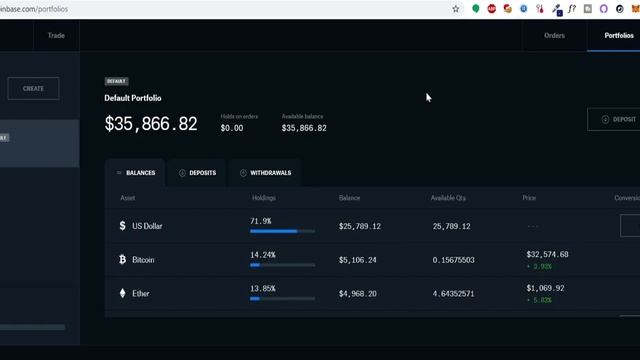Click the $1,069.92 Ether price

(545, 288)
